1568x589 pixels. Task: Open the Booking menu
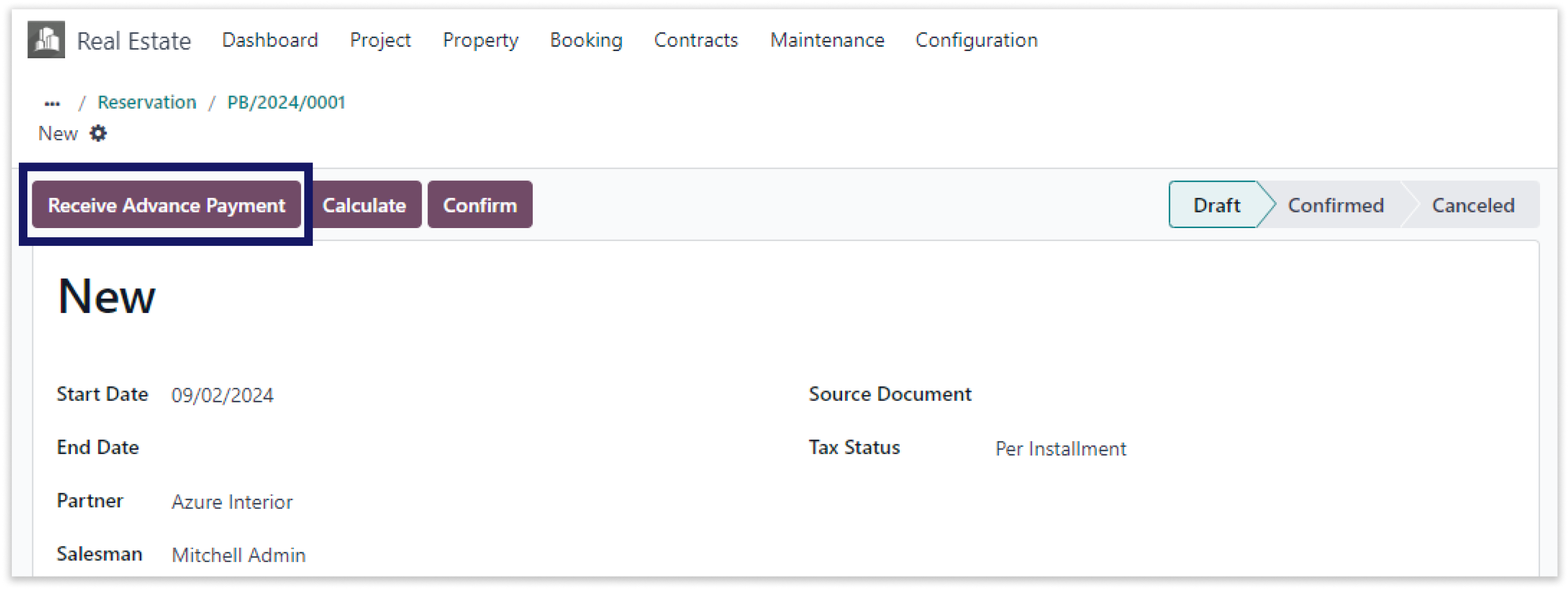(x=586, y=40)
